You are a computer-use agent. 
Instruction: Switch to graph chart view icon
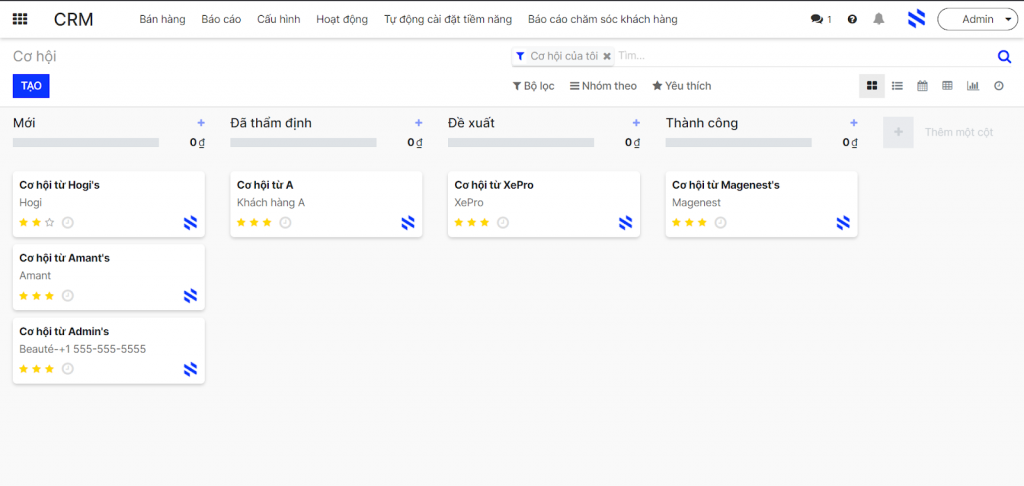pyautogui.click(x=973, y=86)
